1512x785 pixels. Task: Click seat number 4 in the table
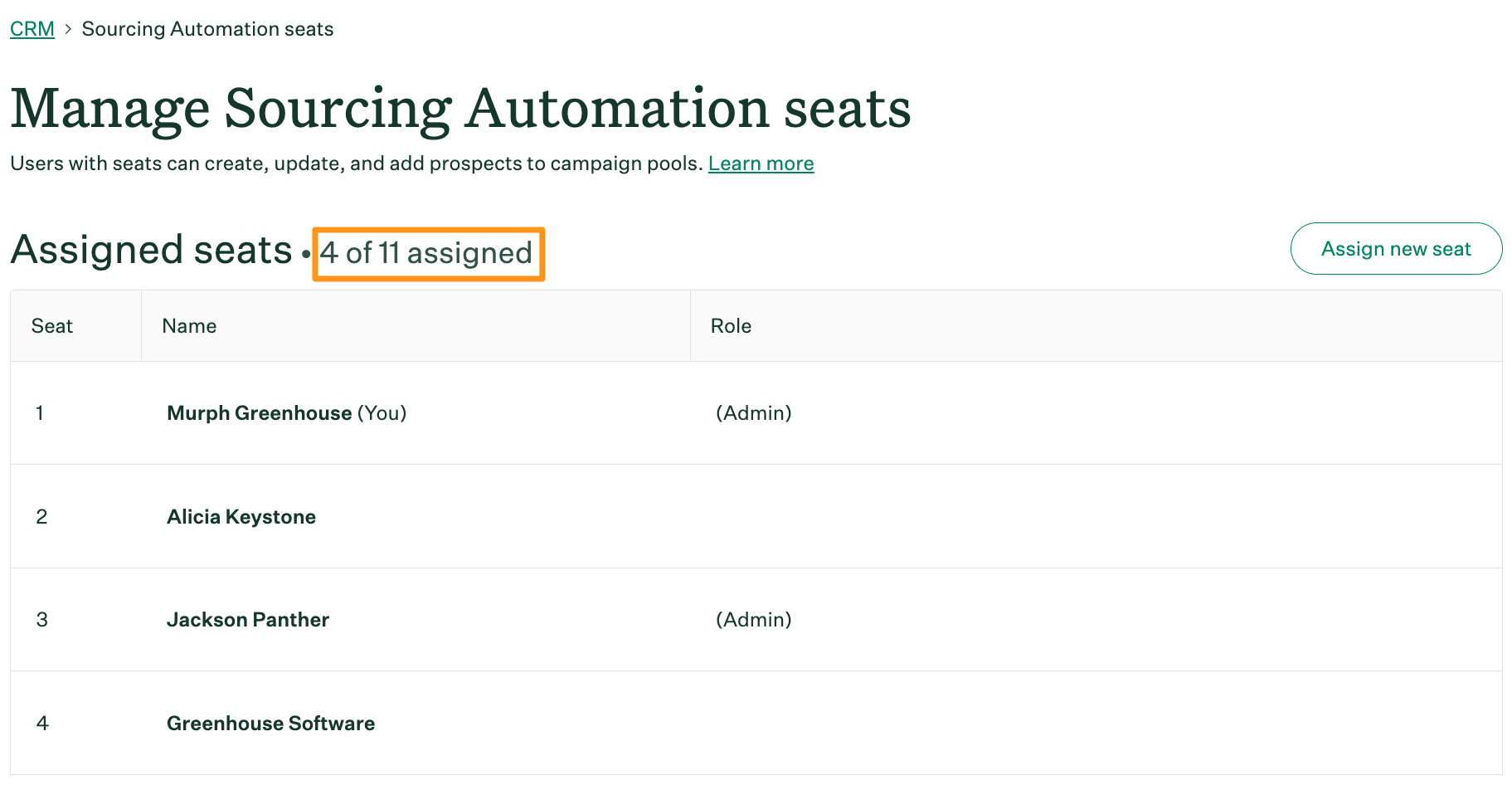click(x=41, y=723)
